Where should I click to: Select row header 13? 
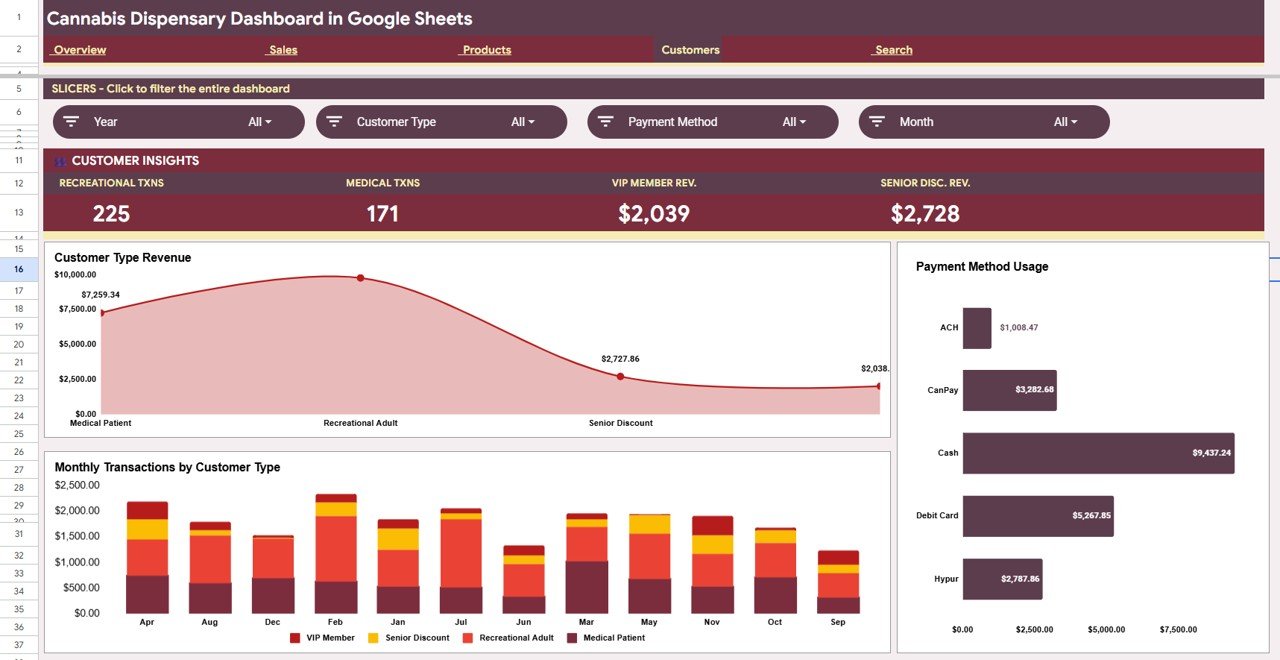point(19,213)
